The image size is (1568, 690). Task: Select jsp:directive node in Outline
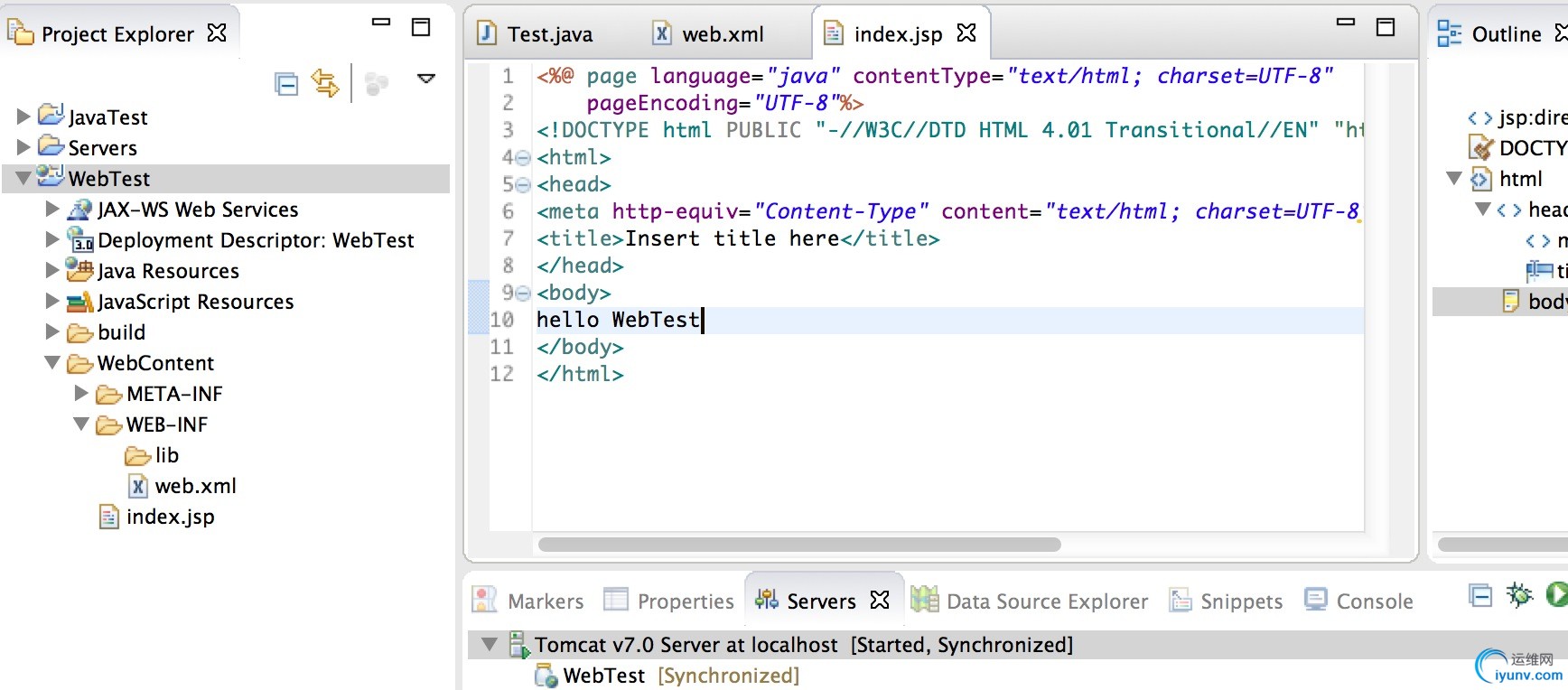click(1517, 117)
